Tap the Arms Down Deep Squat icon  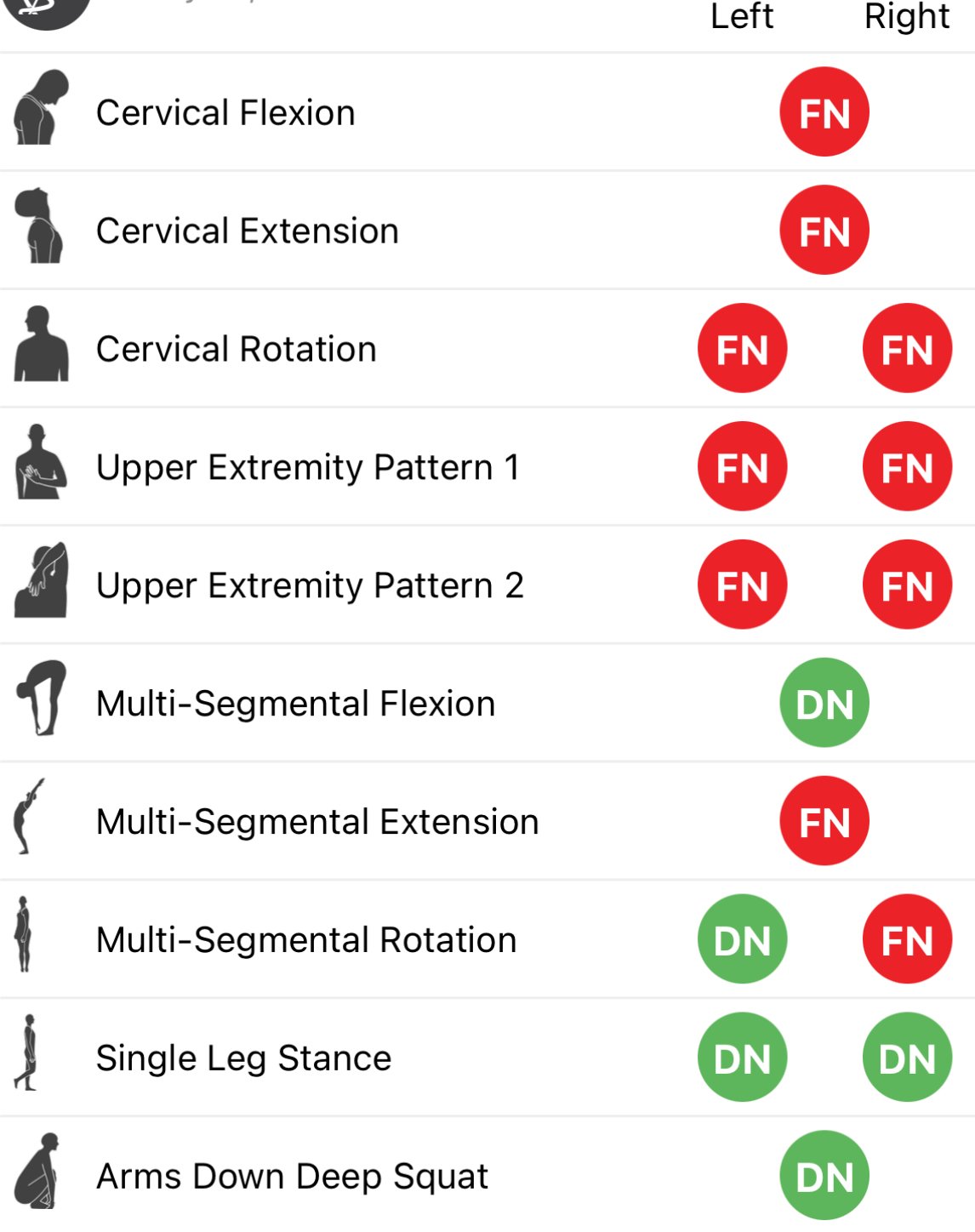point(37,1171)
